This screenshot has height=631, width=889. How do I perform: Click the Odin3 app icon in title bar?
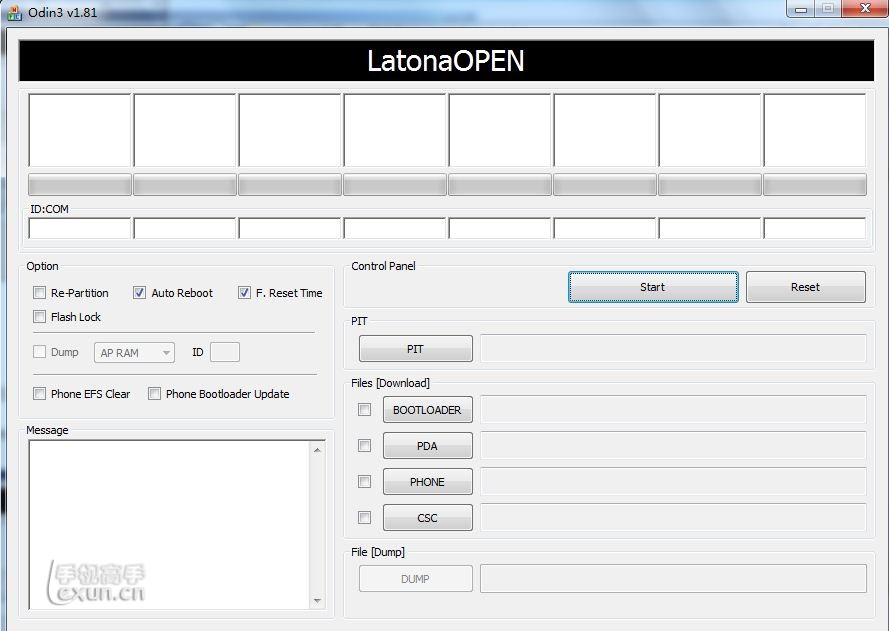tap(14, 13)
